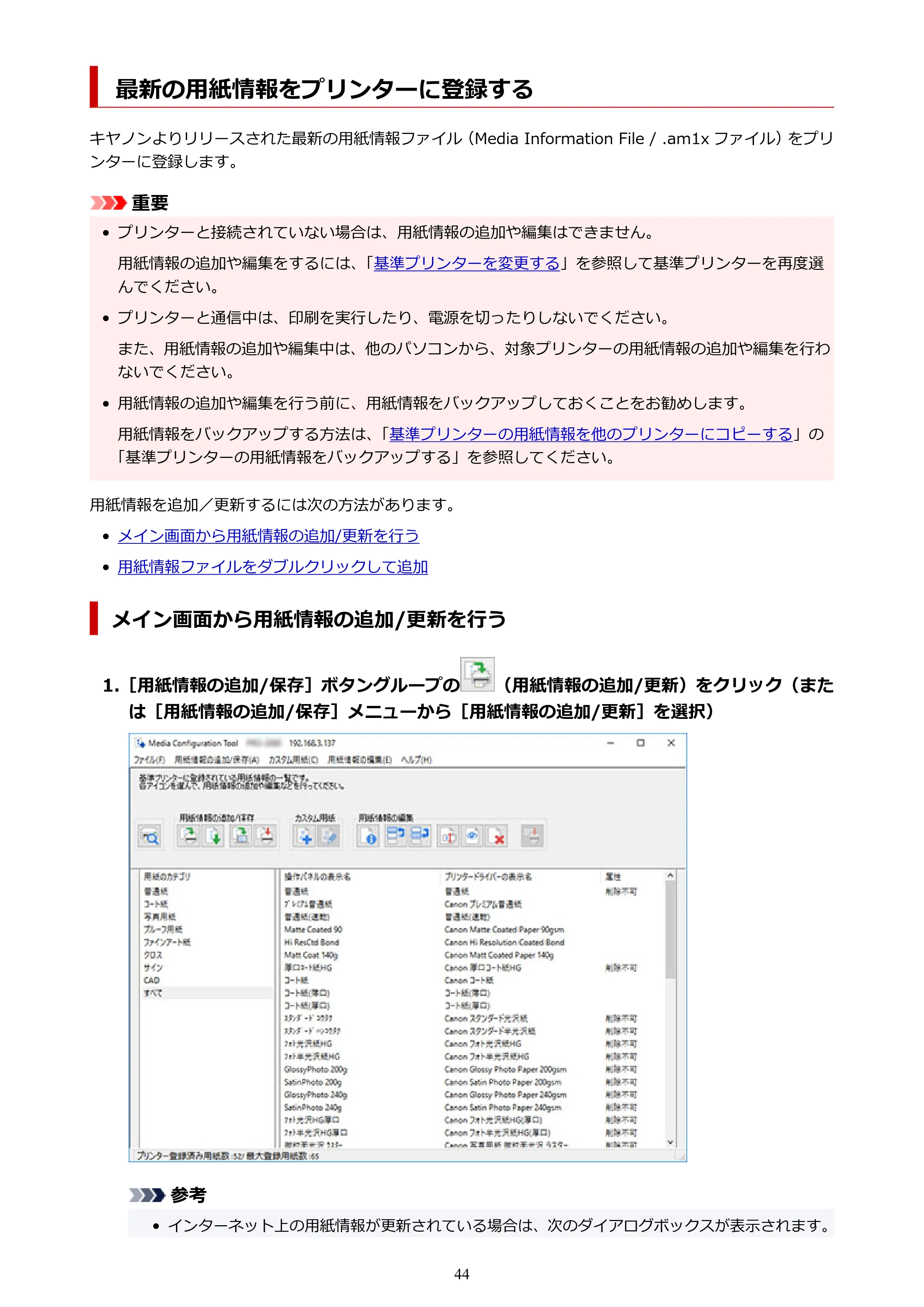
Task: Click the paper list scrollbar up arrow
Action: [670, 875]
